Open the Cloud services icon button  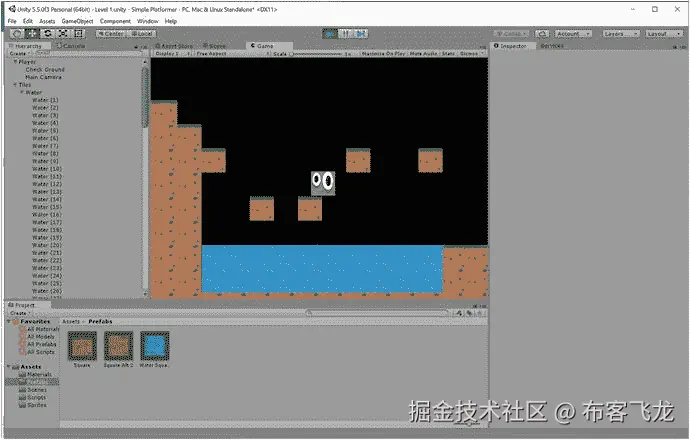tap(542, 33)
